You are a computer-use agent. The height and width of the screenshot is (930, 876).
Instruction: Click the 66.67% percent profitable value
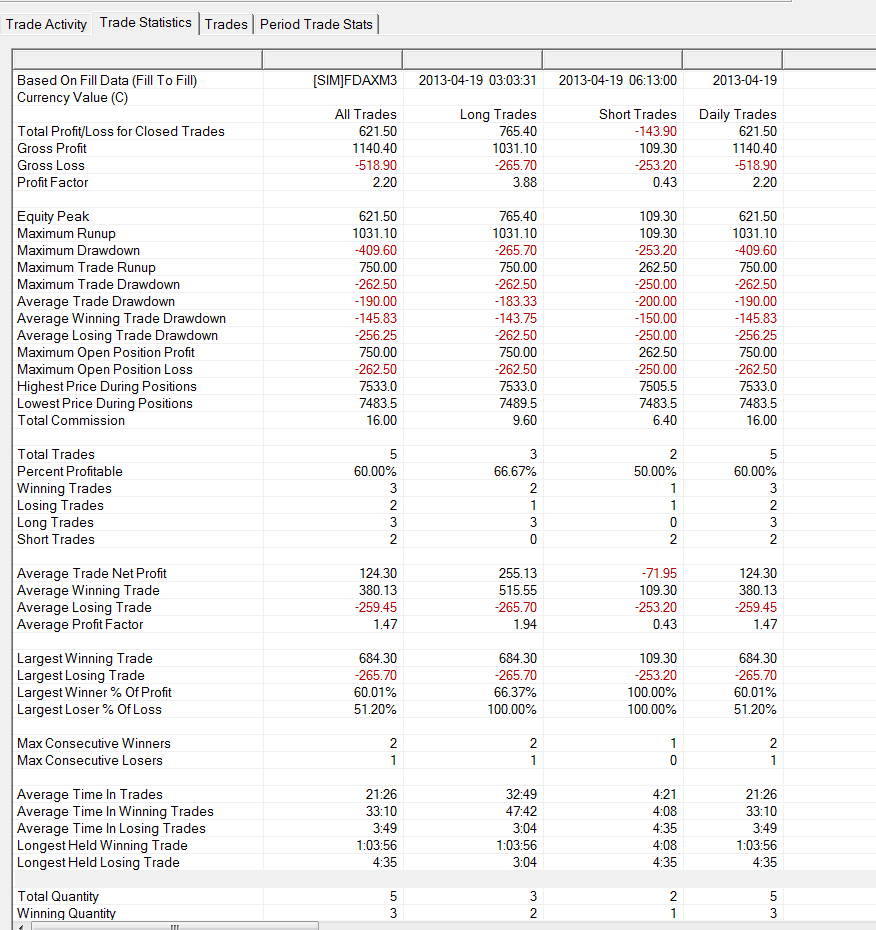tap(515, 472)
